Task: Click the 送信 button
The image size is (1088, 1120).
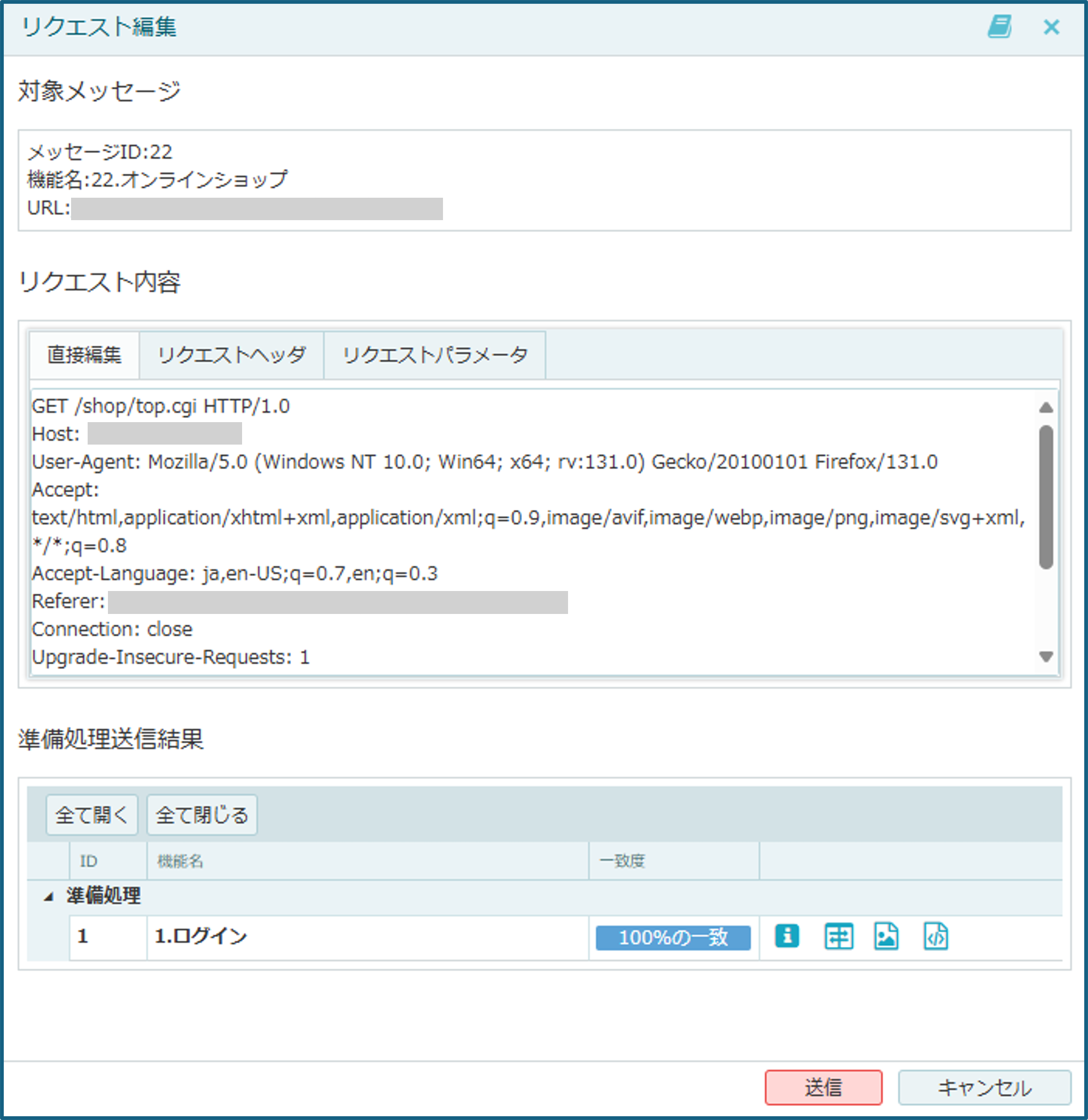Action: click(823, 1087)
